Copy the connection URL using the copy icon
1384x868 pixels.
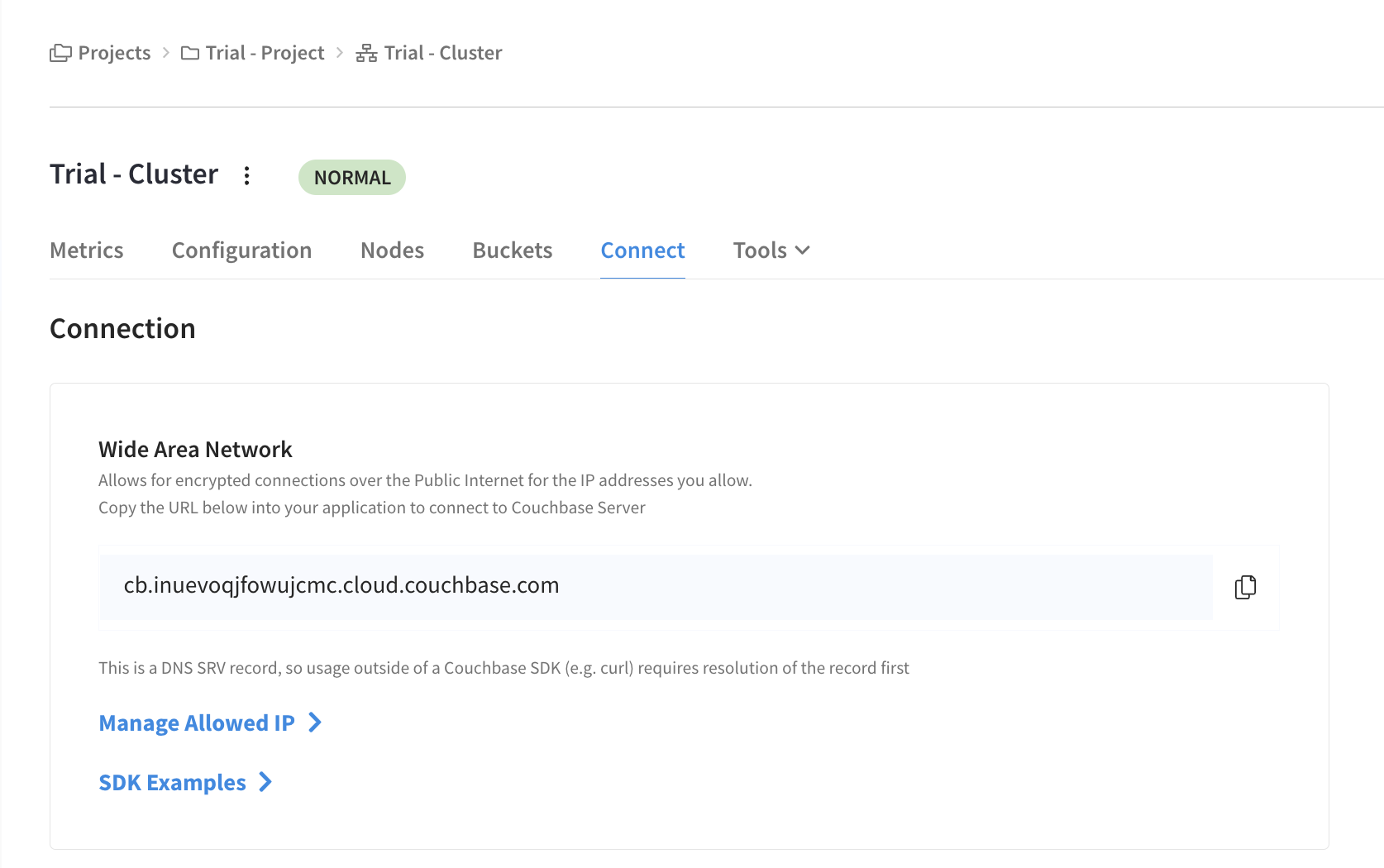(1245, 586)
